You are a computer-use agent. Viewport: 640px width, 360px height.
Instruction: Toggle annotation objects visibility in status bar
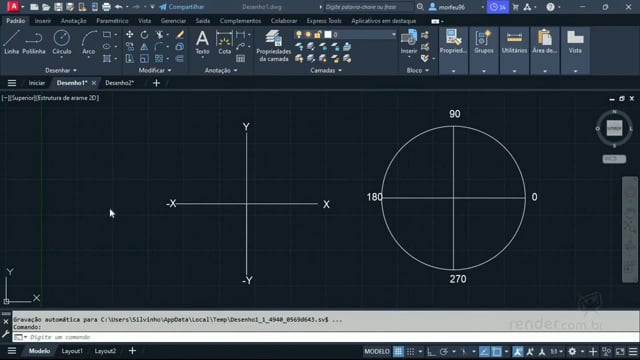point(518,351)
